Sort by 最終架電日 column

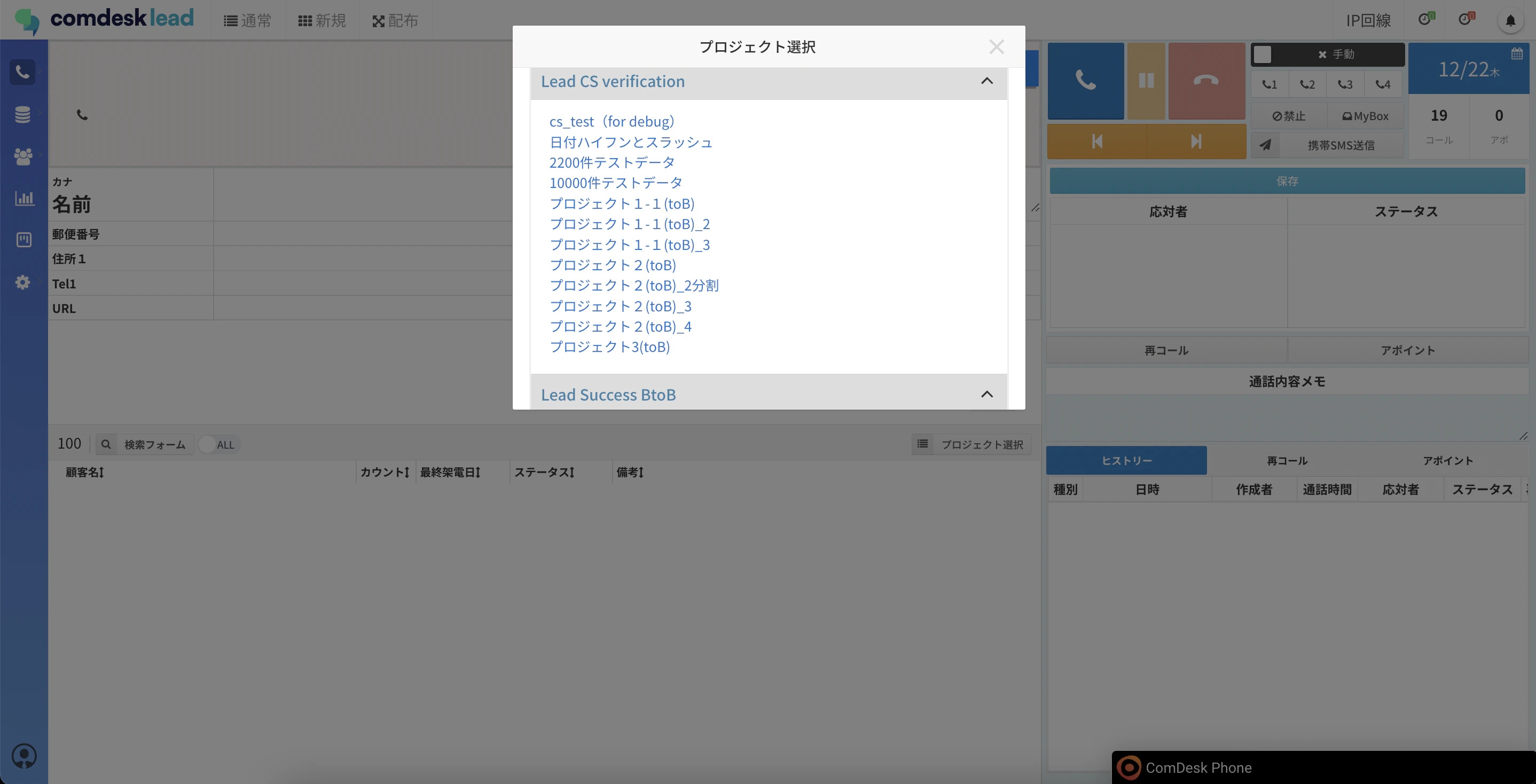[450, 472]
